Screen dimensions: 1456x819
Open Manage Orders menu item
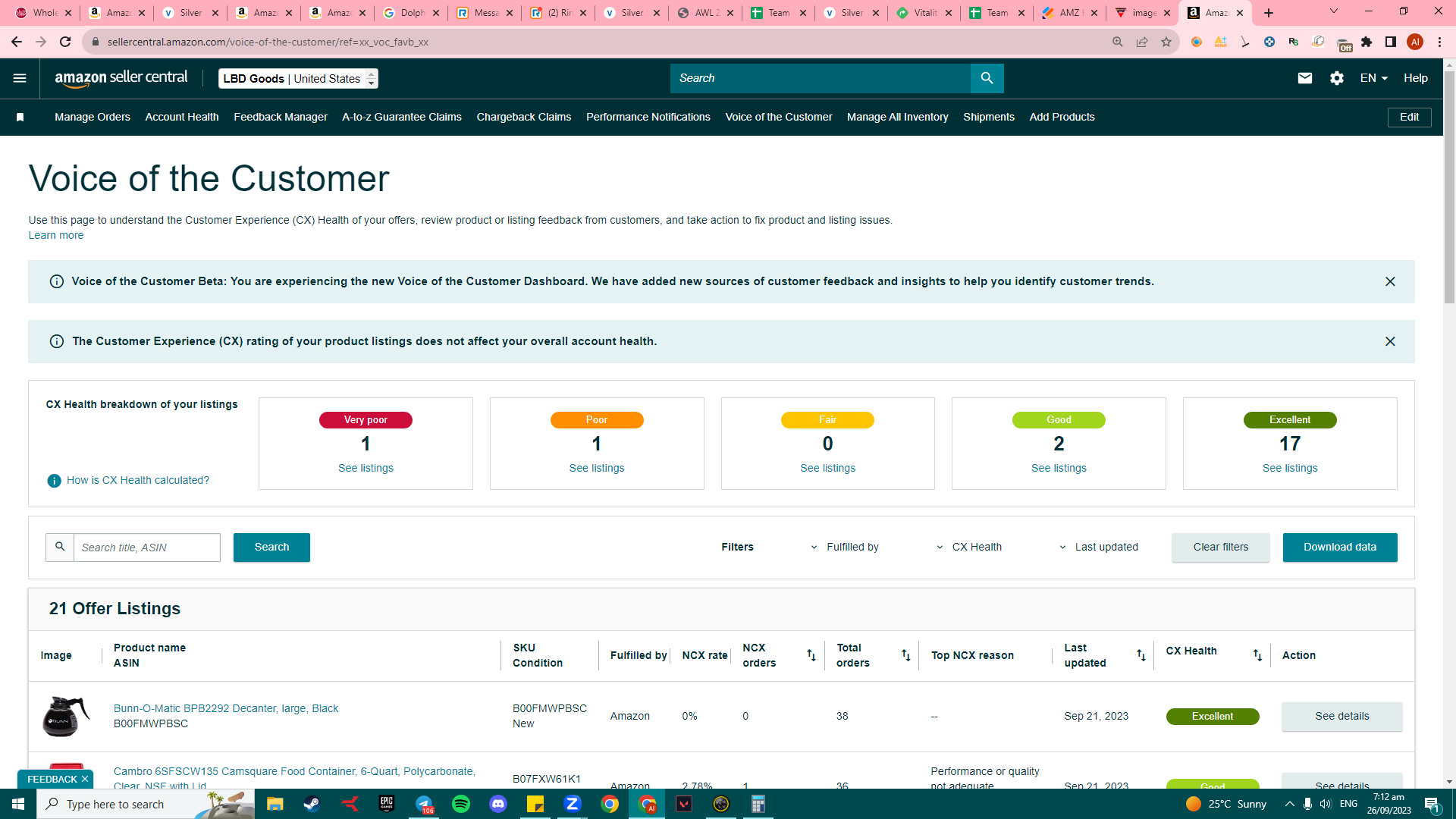[93, 118]
